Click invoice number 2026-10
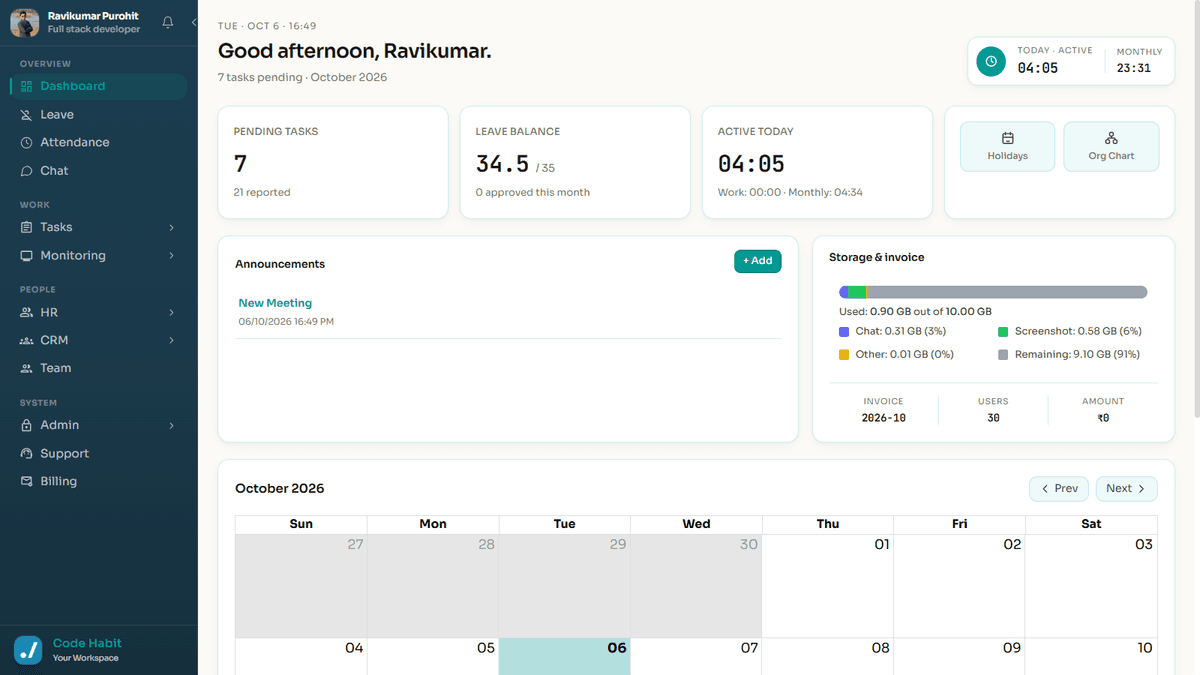The width and height of the screenshot is (1200, 675). [884, 418]
